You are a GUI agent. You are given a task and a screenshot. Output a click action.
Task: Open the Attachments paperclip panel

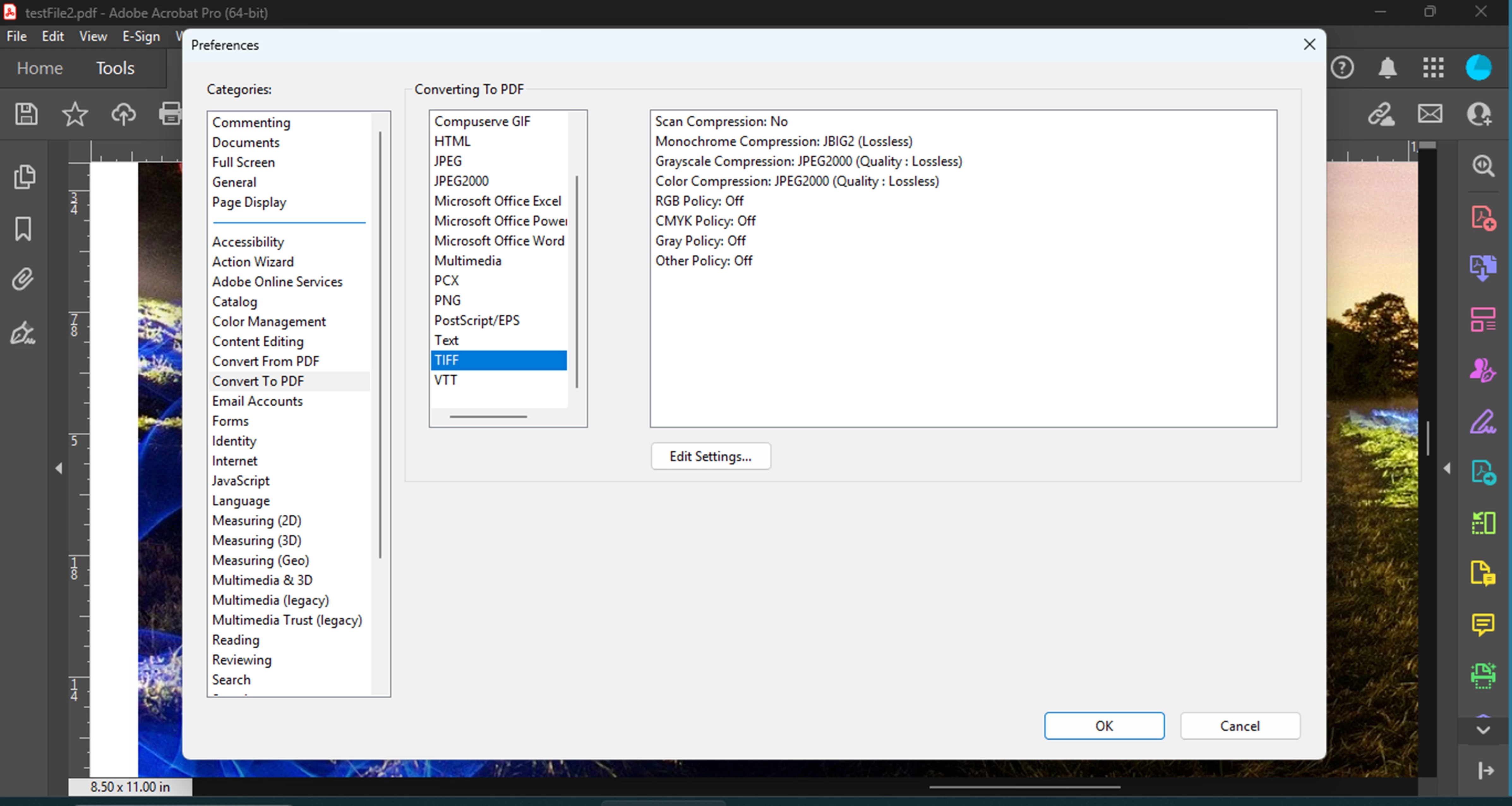point(23,280)
